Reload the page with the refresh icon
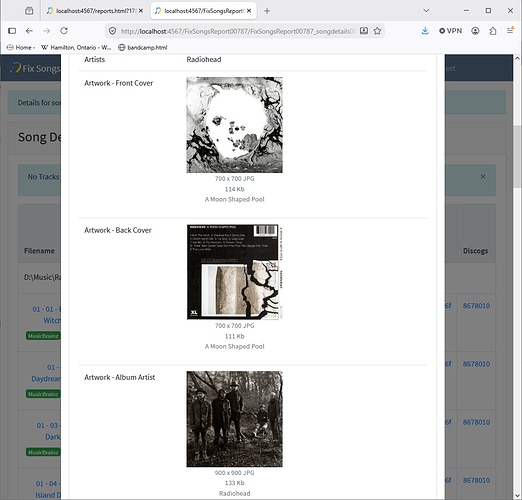The height and width of the screenshot is (500, 522). point(64,31)
